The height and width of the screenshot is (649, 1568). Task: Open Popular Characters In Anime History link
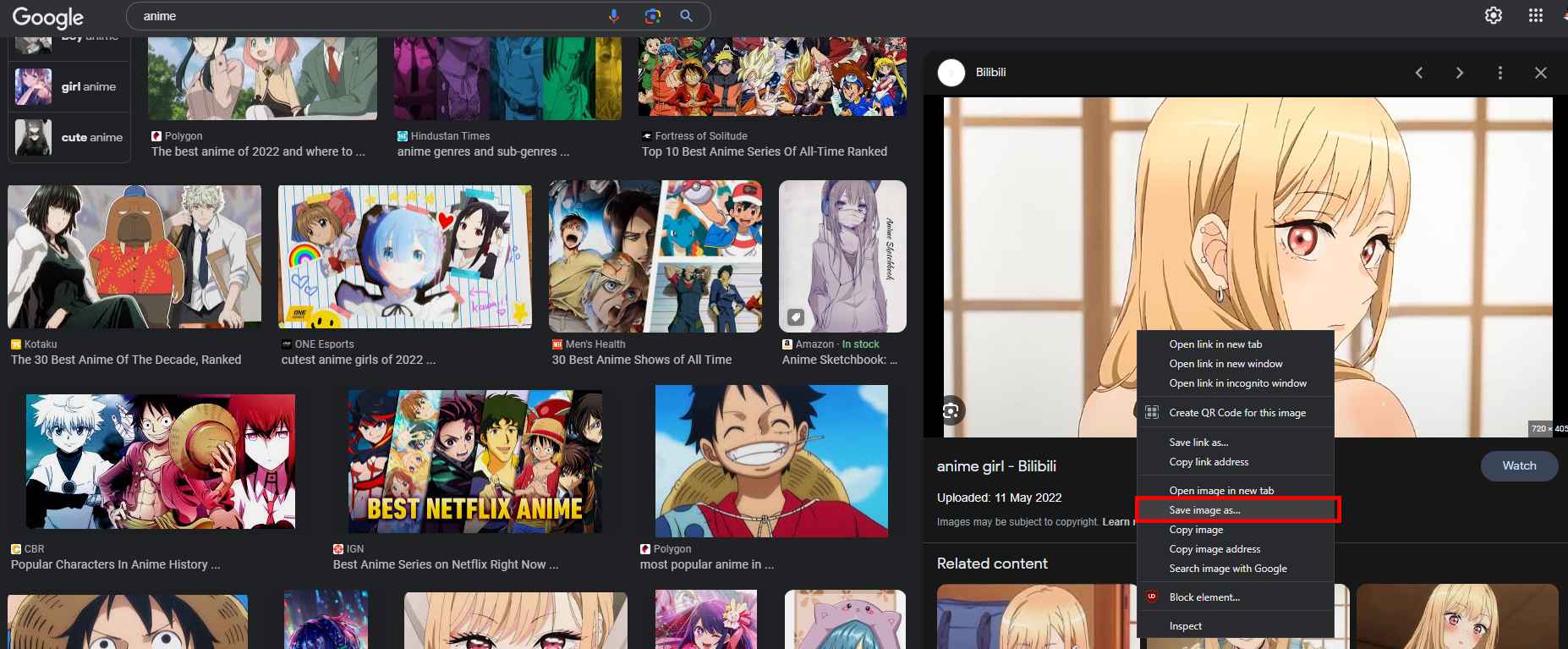115,564
